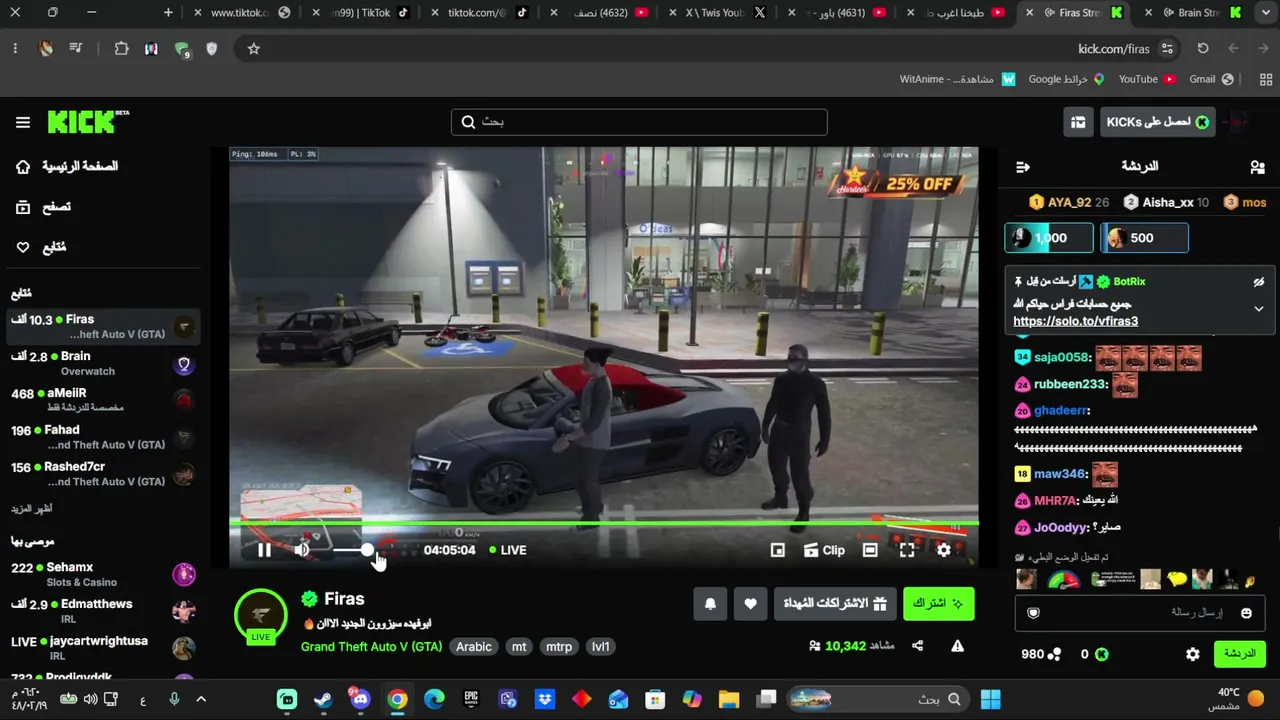
Task: Mute the stream volume speaker icon
Action: click(302, 550)
